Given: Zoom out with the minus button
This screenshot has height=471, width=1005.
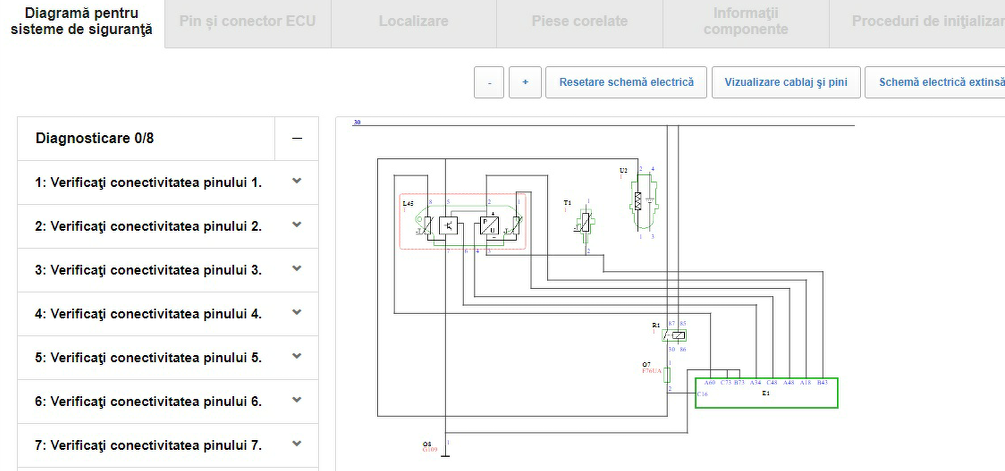Looking at the screenshot, I should coord(488,82).
